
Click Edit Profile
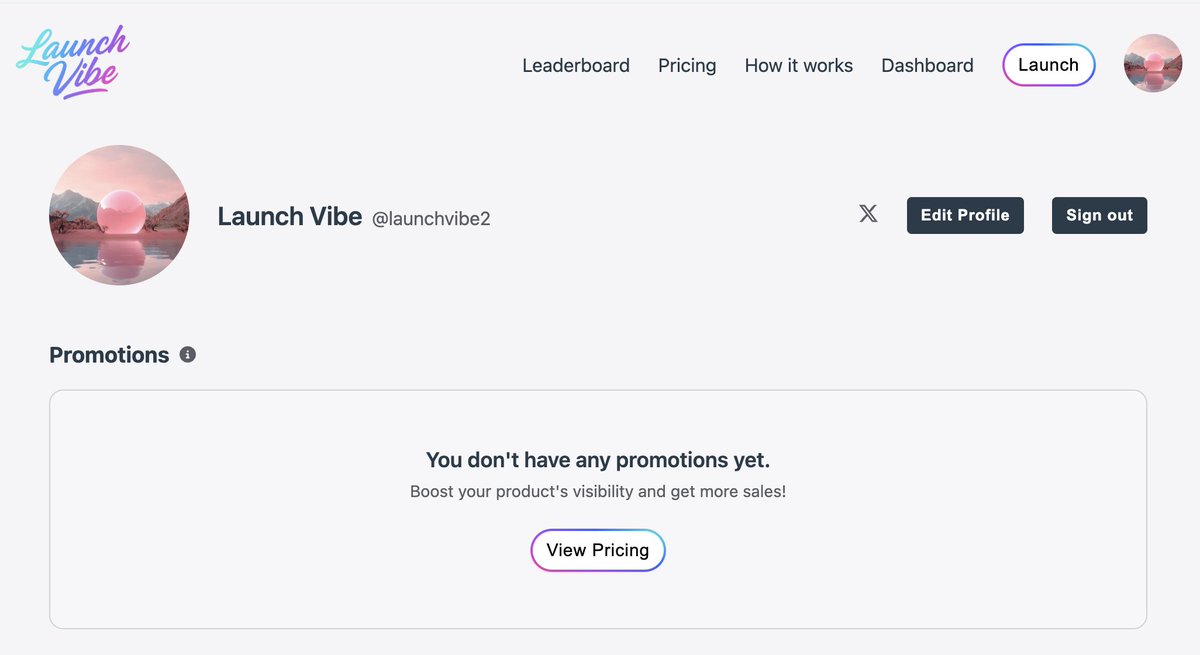click(965, 216)
